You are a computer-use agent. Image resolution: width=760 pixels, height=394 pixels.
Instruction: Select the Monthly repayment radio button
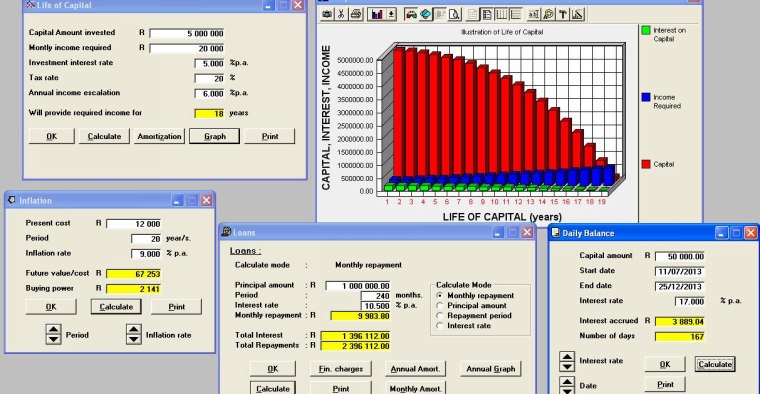(440, 295)
